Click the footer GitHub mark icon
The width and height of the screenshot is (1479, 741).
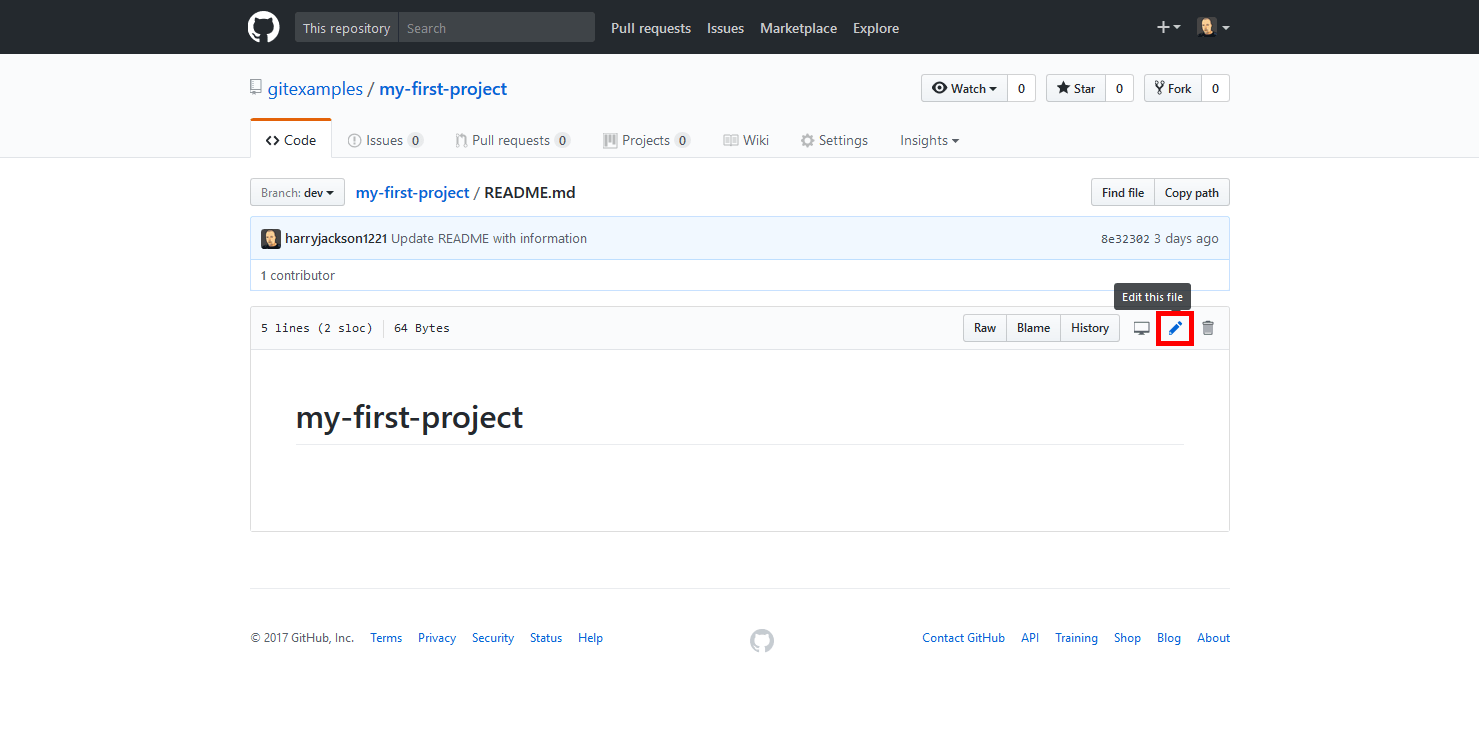tap(762, 641)
